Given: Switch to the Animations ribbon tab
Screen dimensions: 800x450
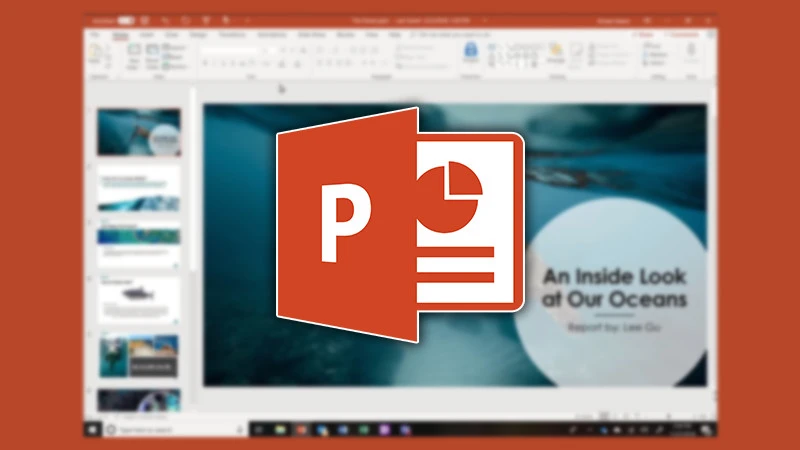Looking at the screenshot, I should (271, 35).
